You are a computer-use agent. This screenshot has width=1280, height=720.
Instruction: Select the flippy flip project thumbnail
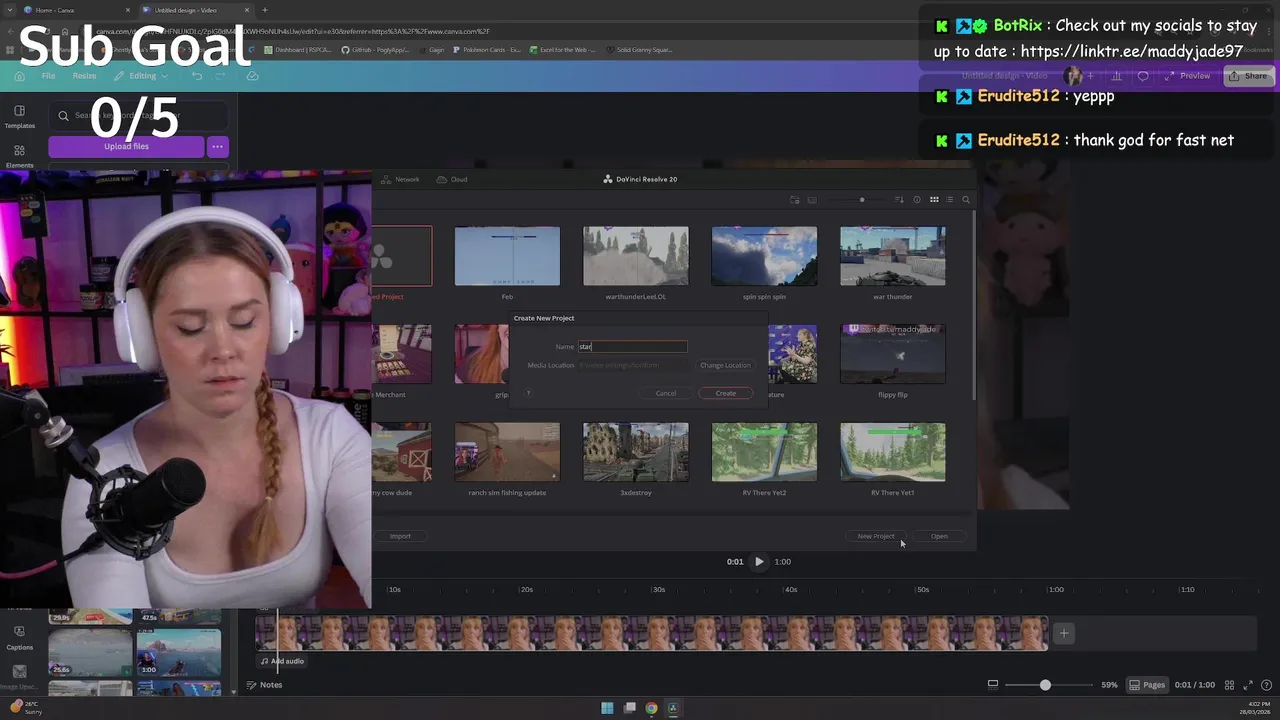(893, 354)
